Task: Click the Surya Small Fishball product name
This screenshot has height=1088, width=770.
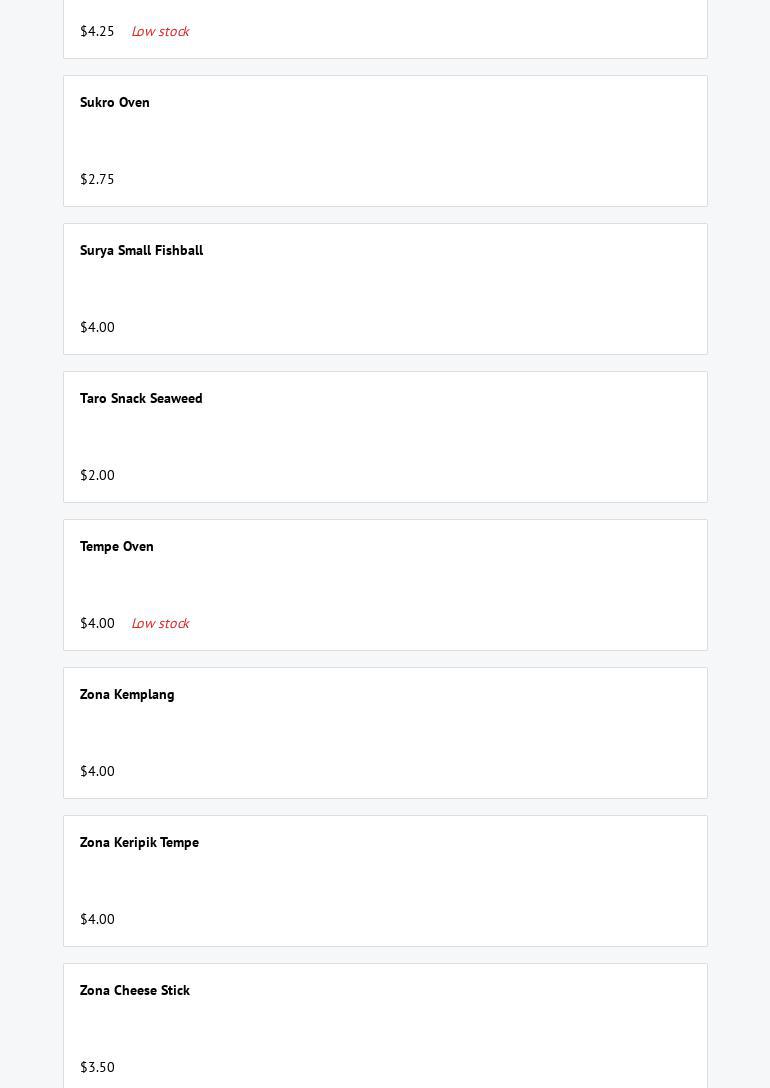Action: (141, 250)
